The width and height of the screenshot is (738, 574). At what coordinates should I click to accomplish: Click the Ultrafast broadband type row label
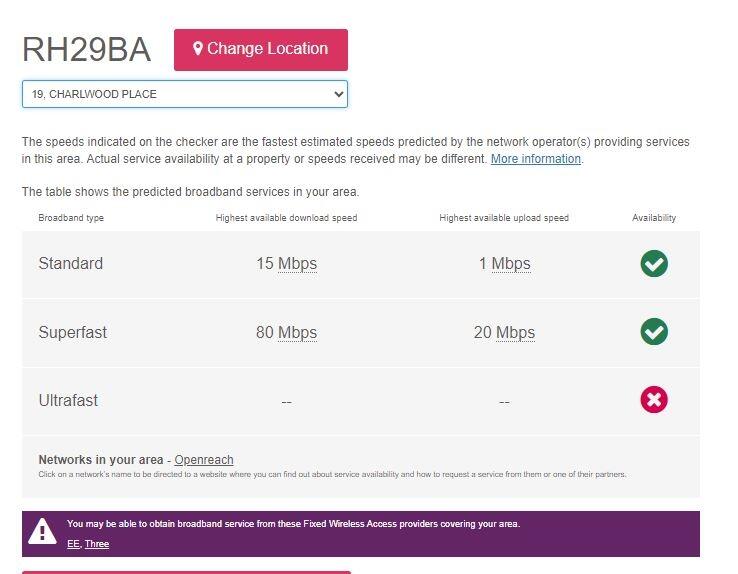click(x=68, y=400)
